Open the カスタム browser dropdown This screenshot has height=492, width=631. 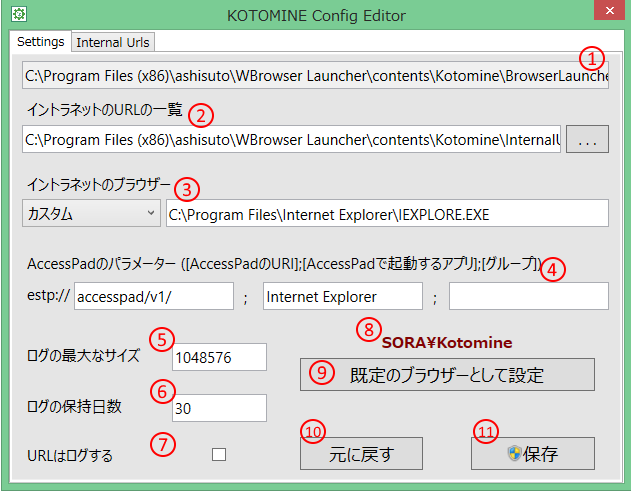[x=91, y=213]
